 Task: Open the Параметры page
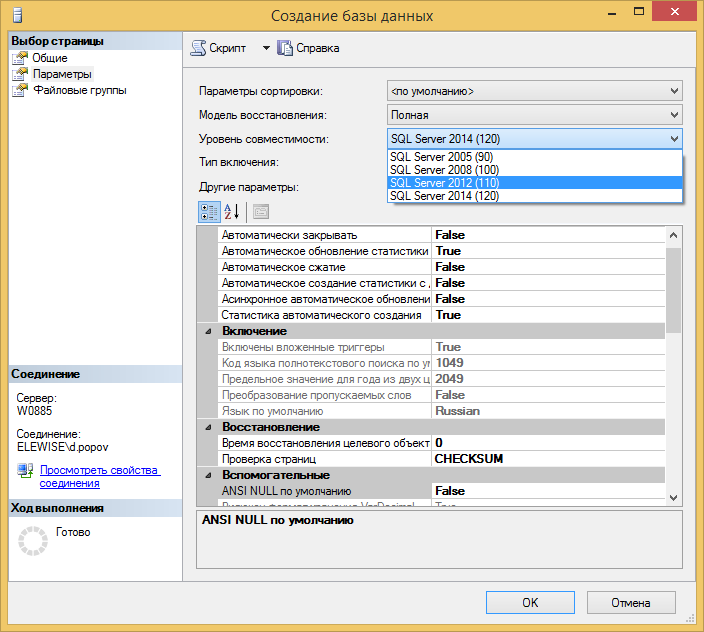[x=61, y=74]
